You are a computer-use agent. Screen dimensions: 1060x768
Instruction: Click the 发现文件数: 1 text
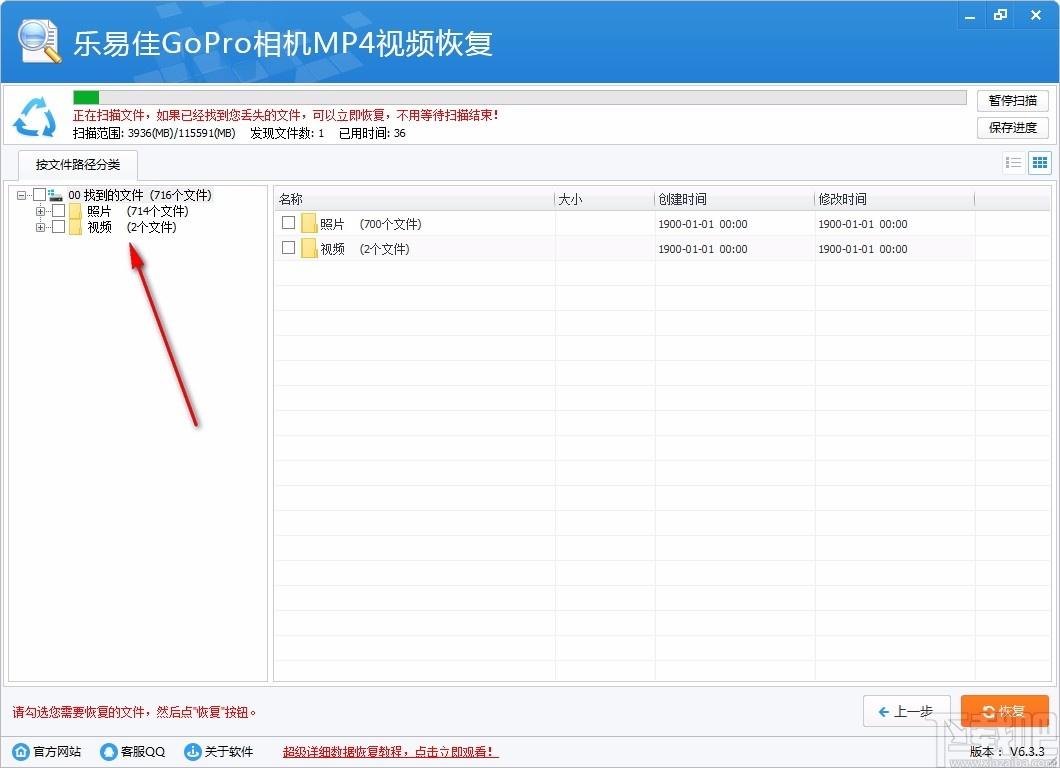coord(287,133)
